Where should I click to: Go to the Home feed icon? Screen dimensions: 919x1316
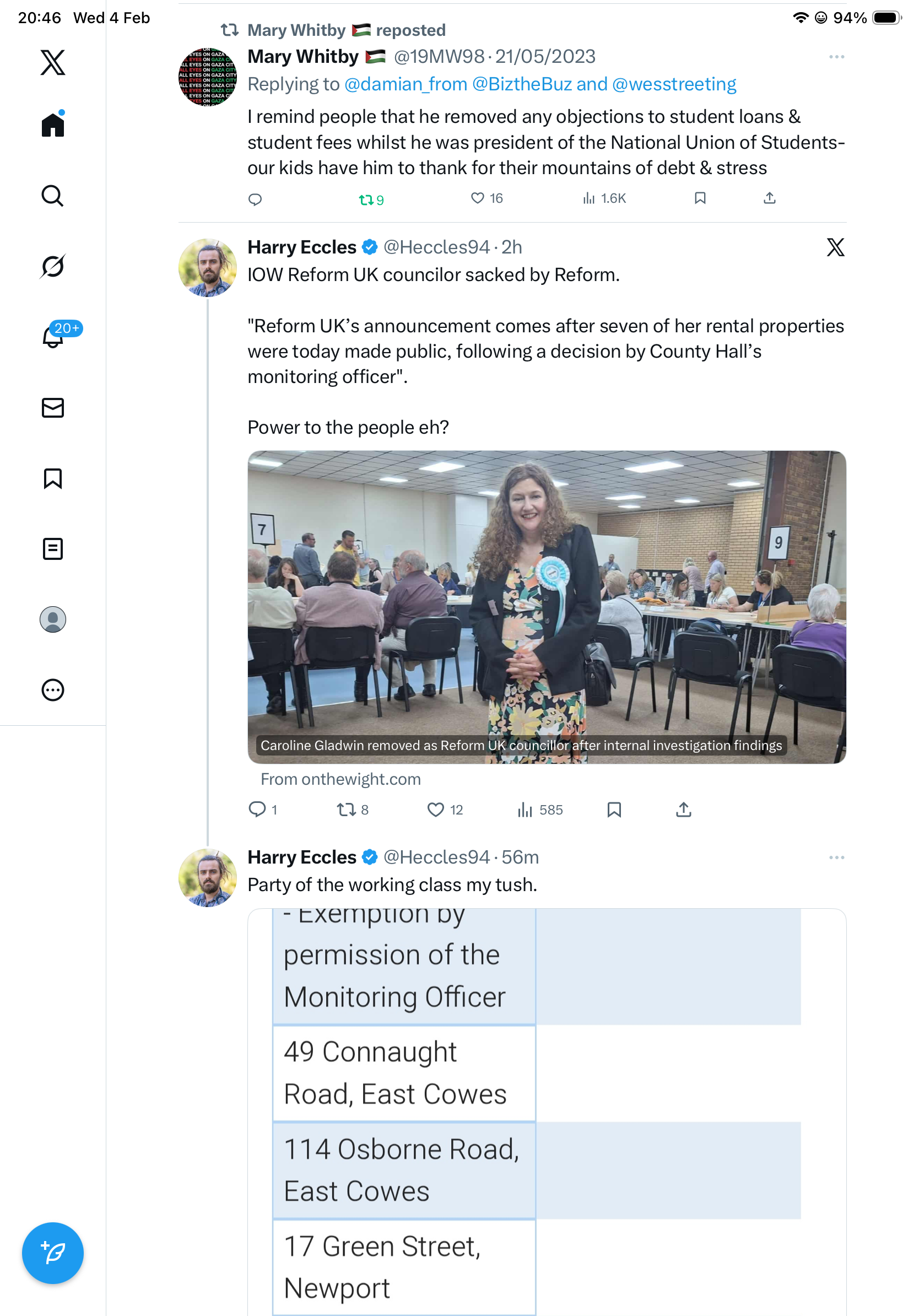(x=53, y=125)
